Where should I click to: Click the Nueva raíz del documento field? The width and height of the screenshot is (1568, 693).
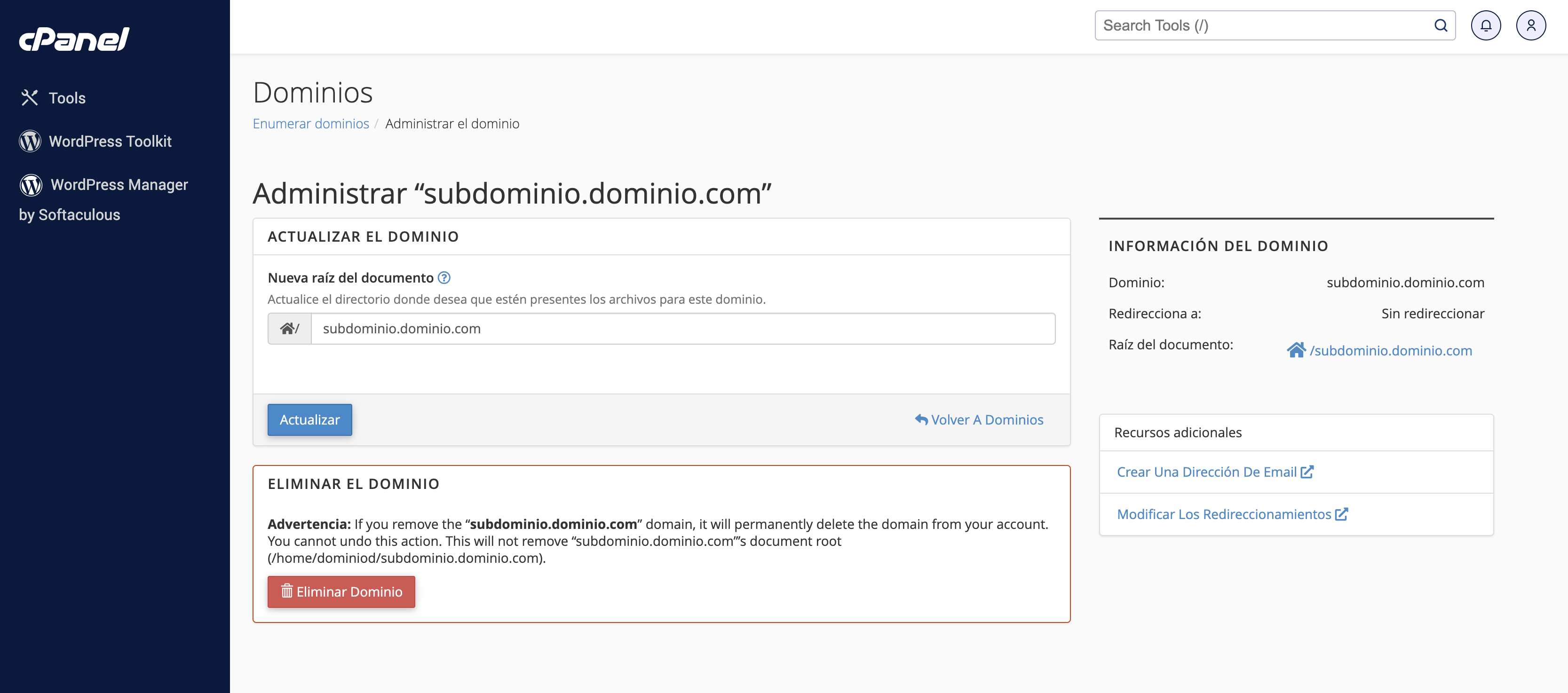click(682, 329)
